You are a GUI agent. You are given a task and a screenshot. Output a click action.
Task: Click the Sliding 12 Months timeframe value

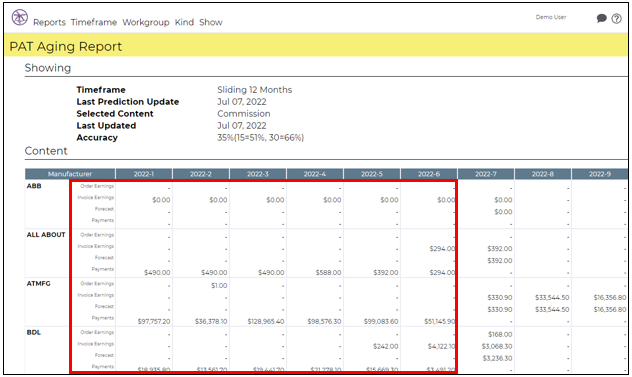click(255, 90)
